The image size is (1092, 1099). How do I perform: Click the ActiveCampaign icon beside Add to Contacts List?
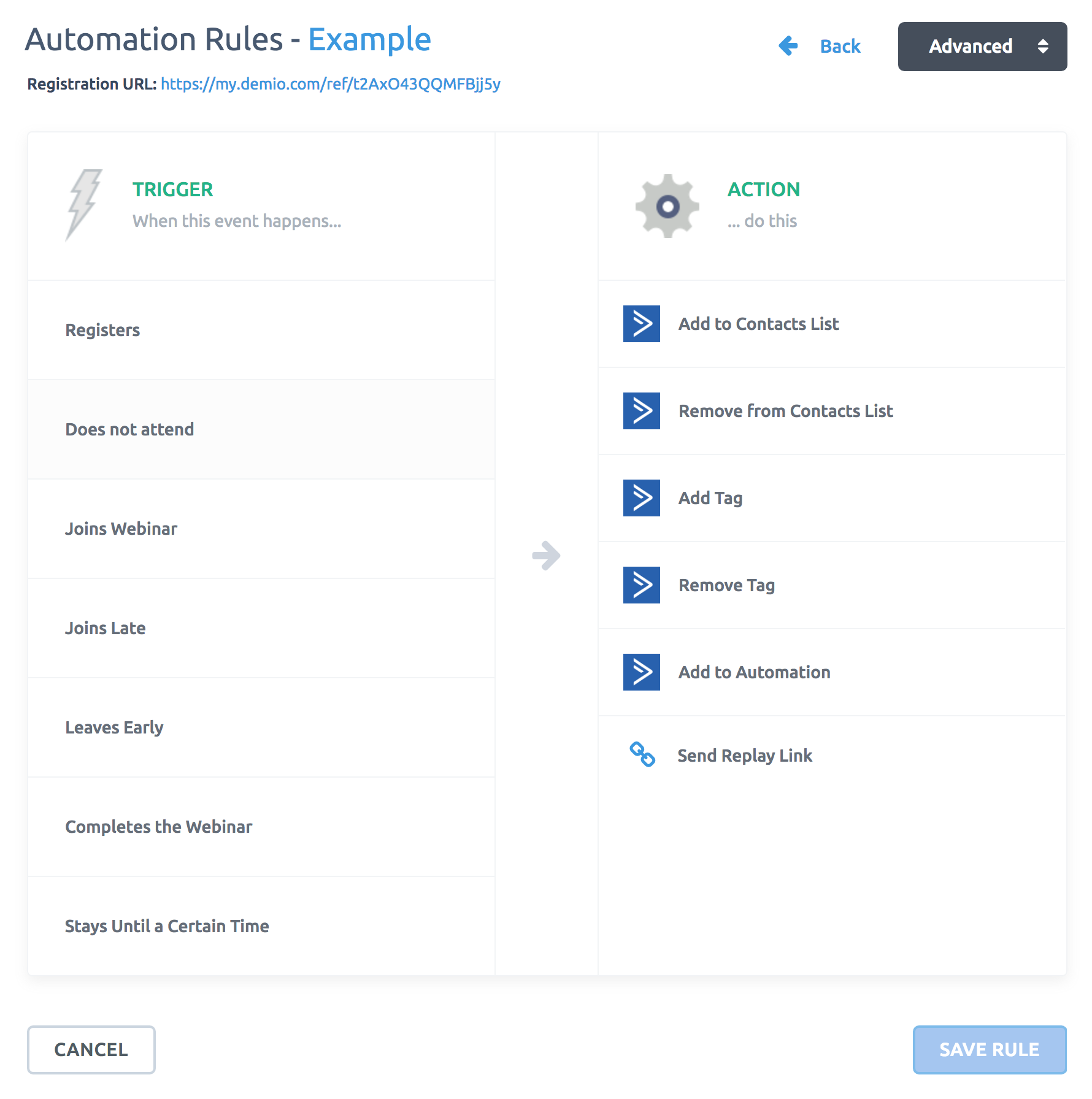point(642,324)
